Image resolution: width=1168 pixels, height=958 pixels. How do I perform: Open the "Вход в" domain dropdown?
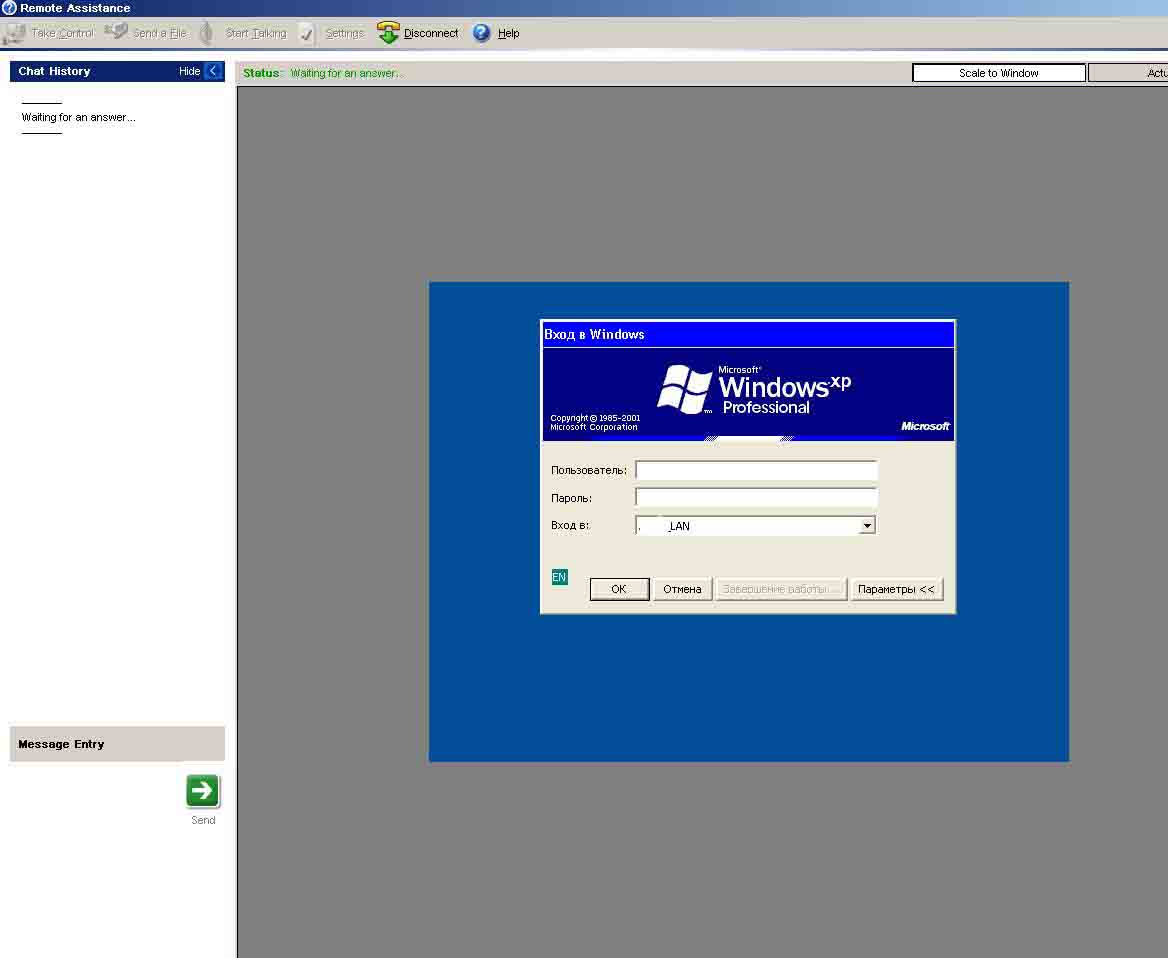pos(867,526)
